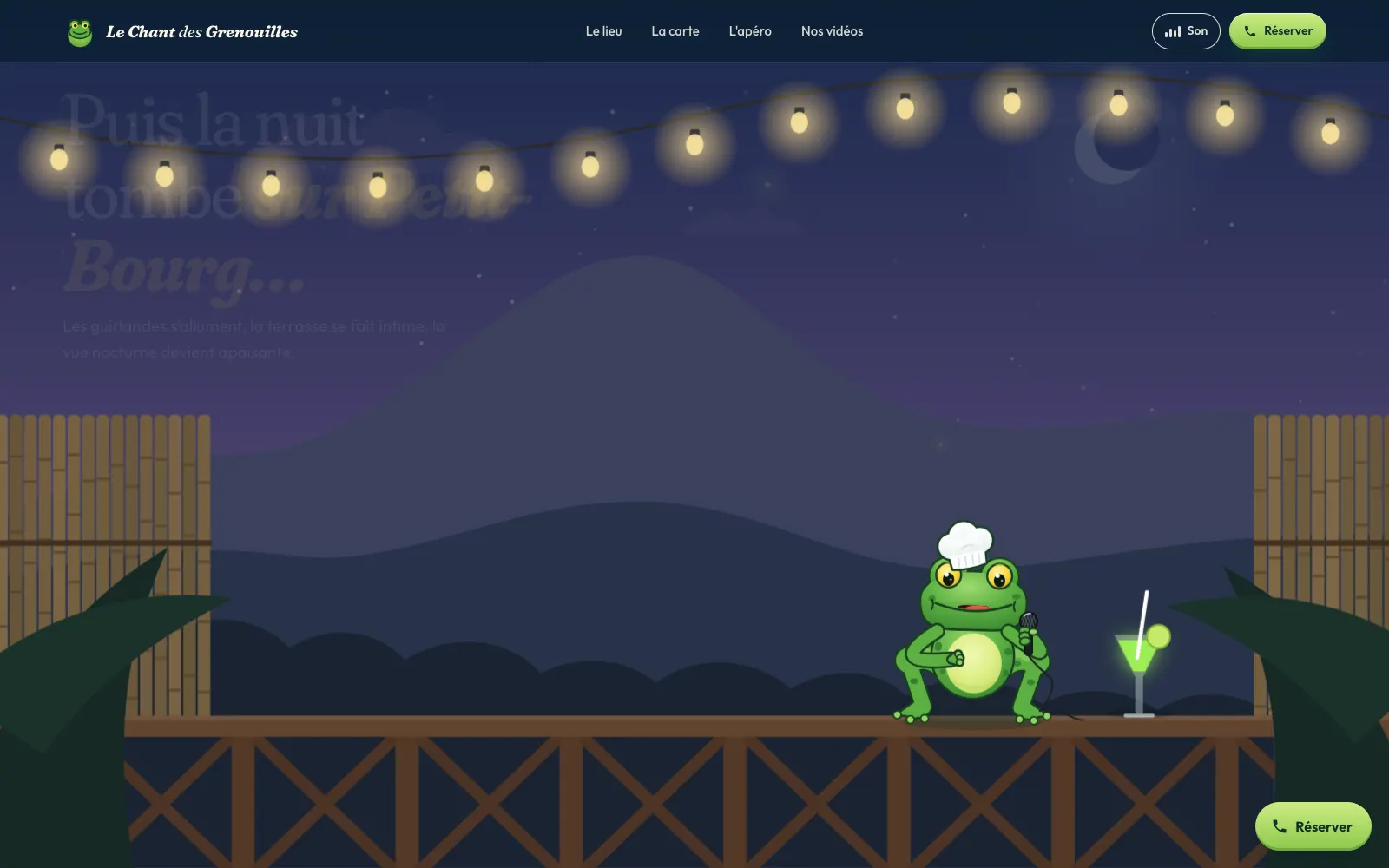Open the Nos vidéos page

coord(832,31)
